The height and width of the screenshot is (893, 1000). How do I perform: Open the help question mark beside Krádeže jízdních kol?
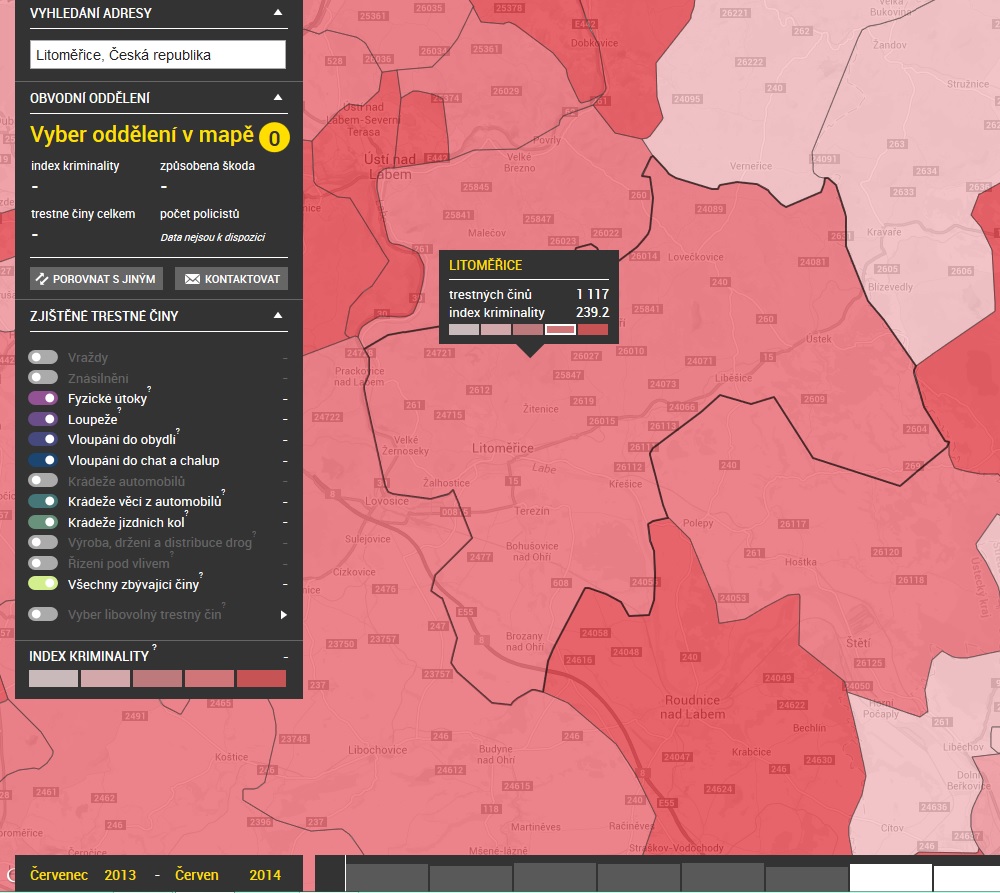tap(186, 515)
